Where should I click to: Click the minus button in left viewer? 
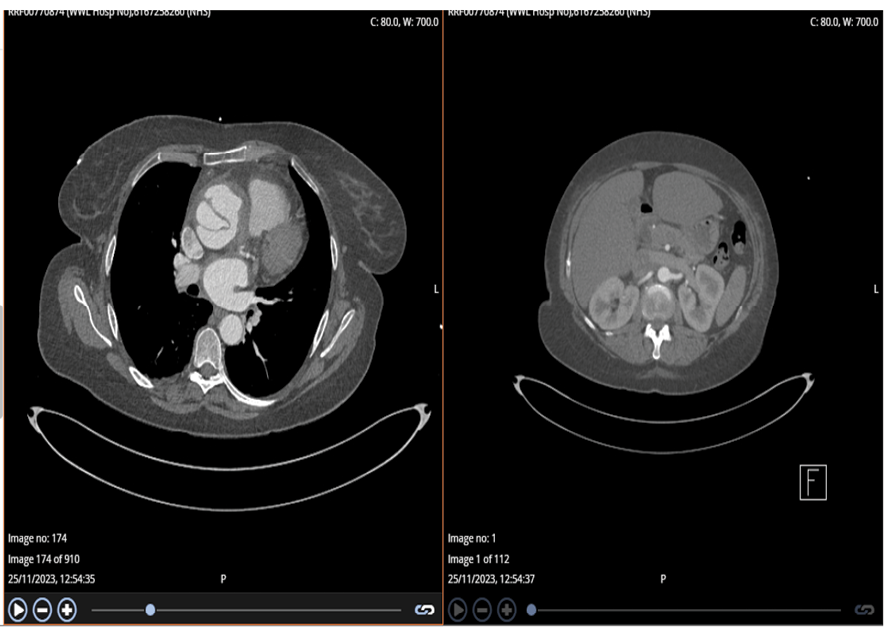[42, 609]
